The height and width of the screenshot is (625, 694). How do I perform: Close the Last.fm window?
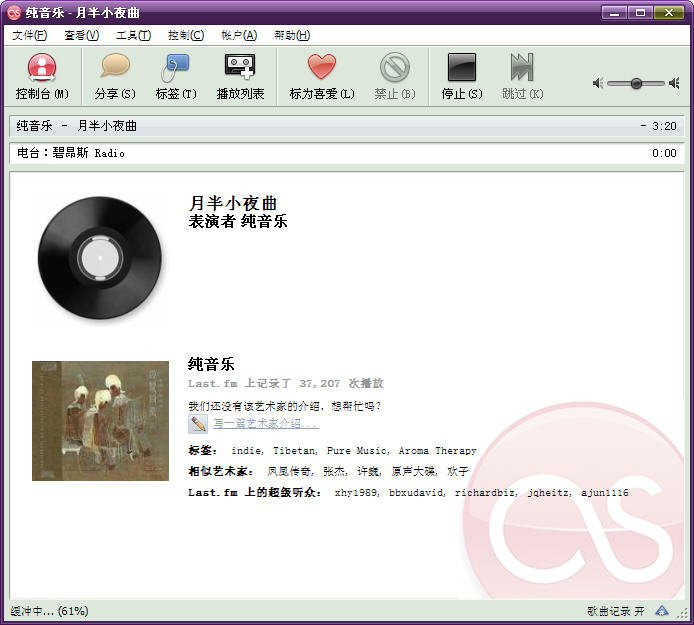(669, 12)
